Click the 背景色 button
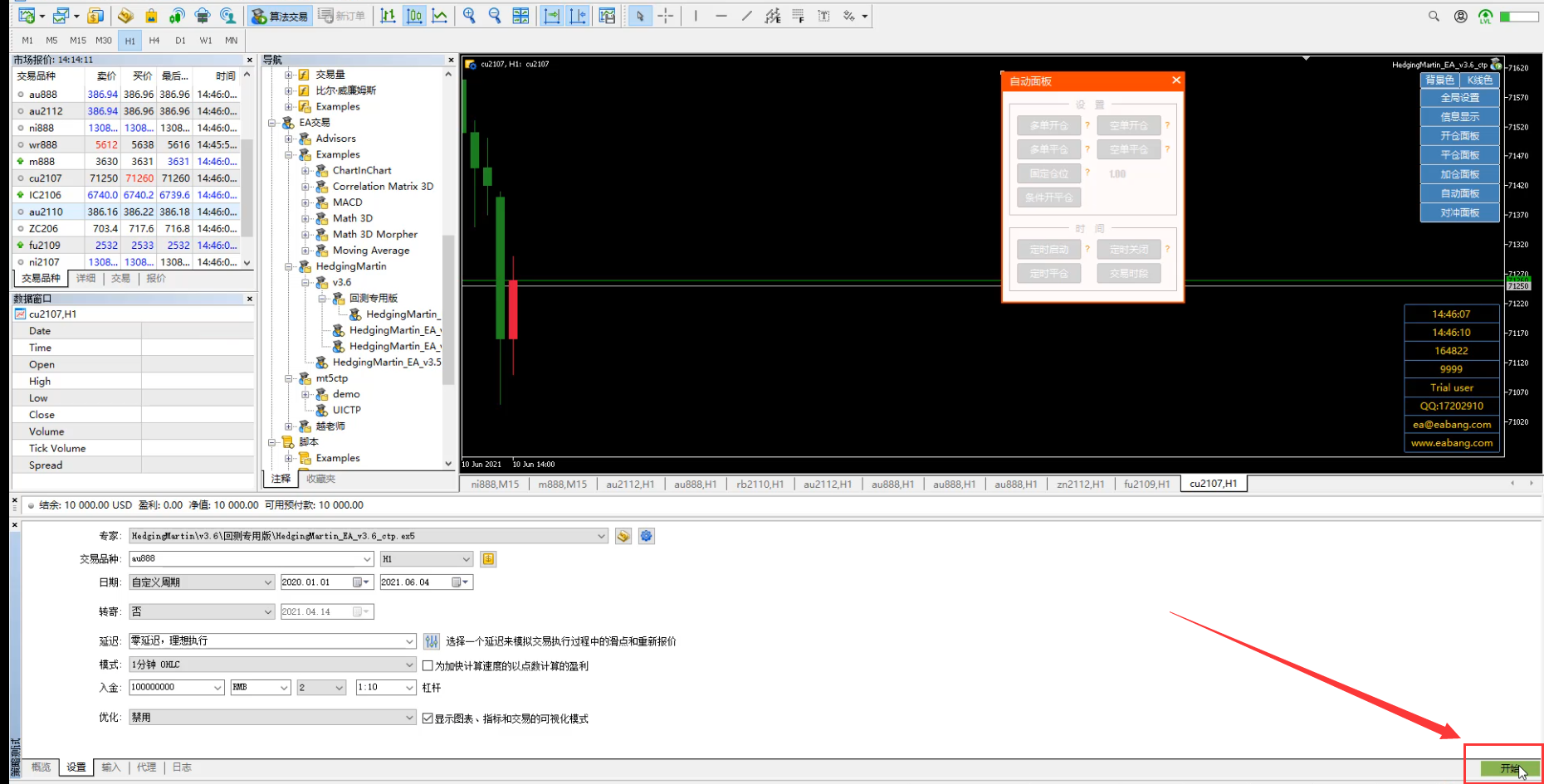The height and width of the screenshot is (784, 1544). (1439, 80)
